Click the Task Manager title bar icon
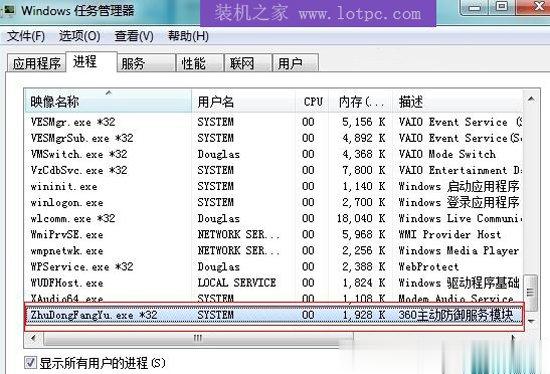The image size is (550, 374). (8, 10)
